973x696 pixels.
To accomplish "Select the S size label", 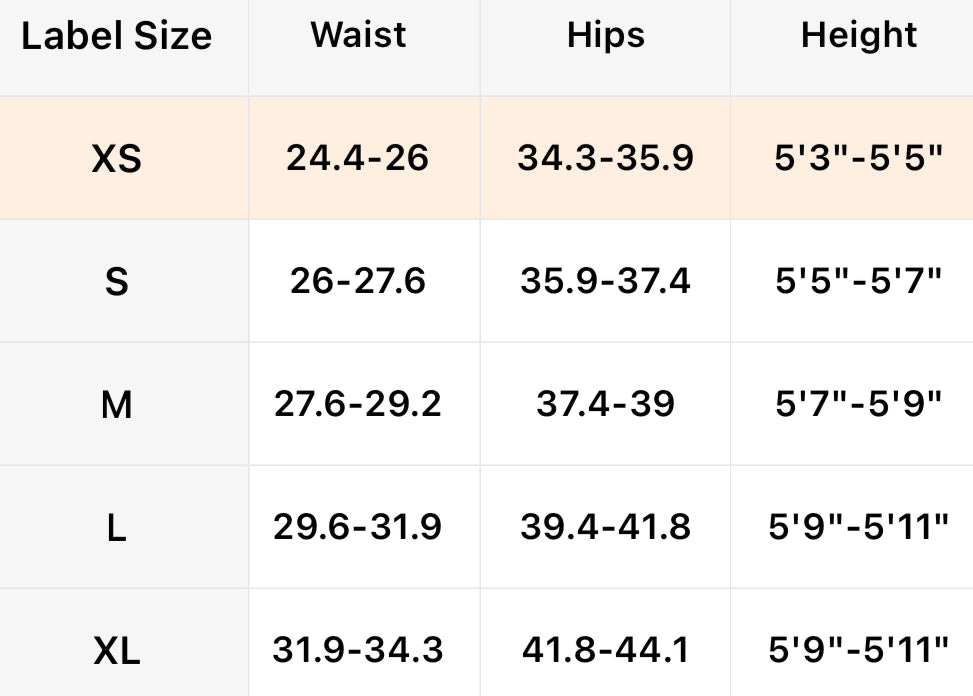I will coord(117,282).
